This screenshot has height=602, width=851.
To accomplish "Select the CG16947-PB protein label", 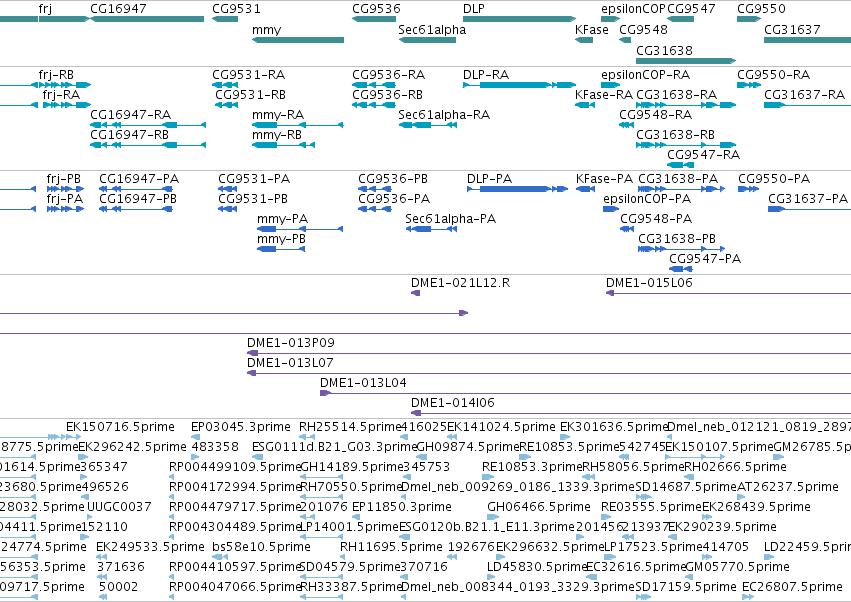I will (x=138, y=199).
